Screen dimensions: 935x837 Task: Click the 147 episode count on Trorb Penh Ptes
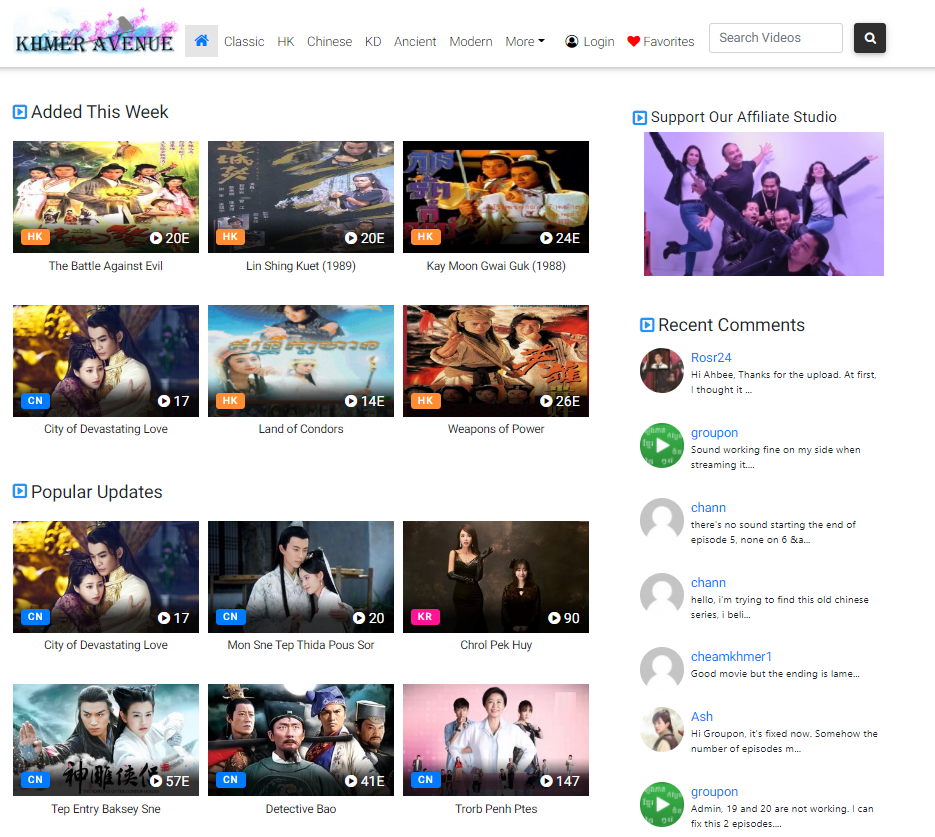[x=561, y=781]
